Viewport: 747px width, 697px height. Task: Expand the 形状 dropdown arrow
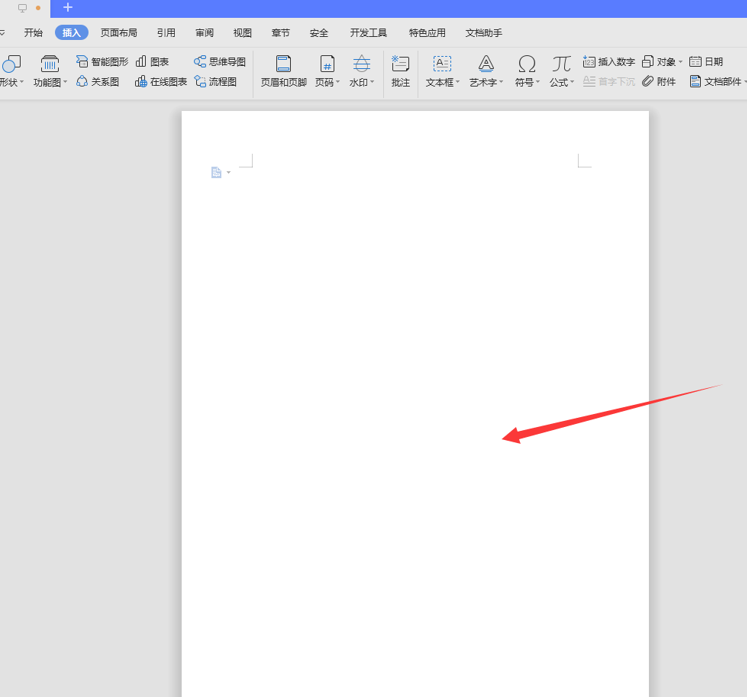21,82
